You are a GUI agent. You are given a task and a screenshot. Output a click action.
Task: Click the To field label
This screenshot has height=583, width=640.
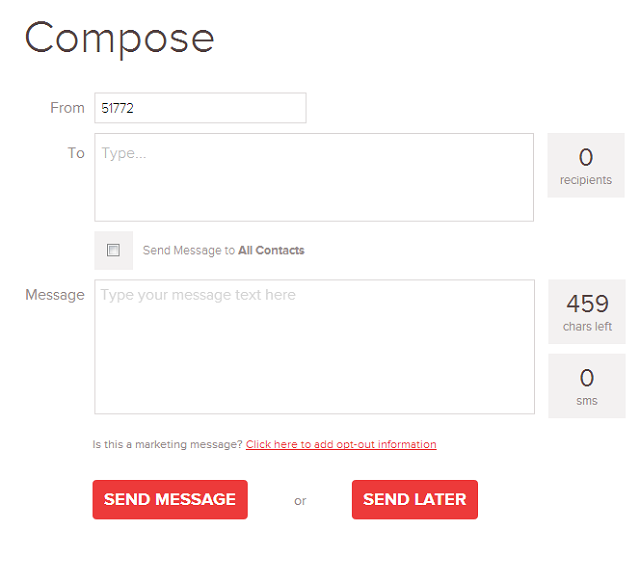(x=76, y=153)
